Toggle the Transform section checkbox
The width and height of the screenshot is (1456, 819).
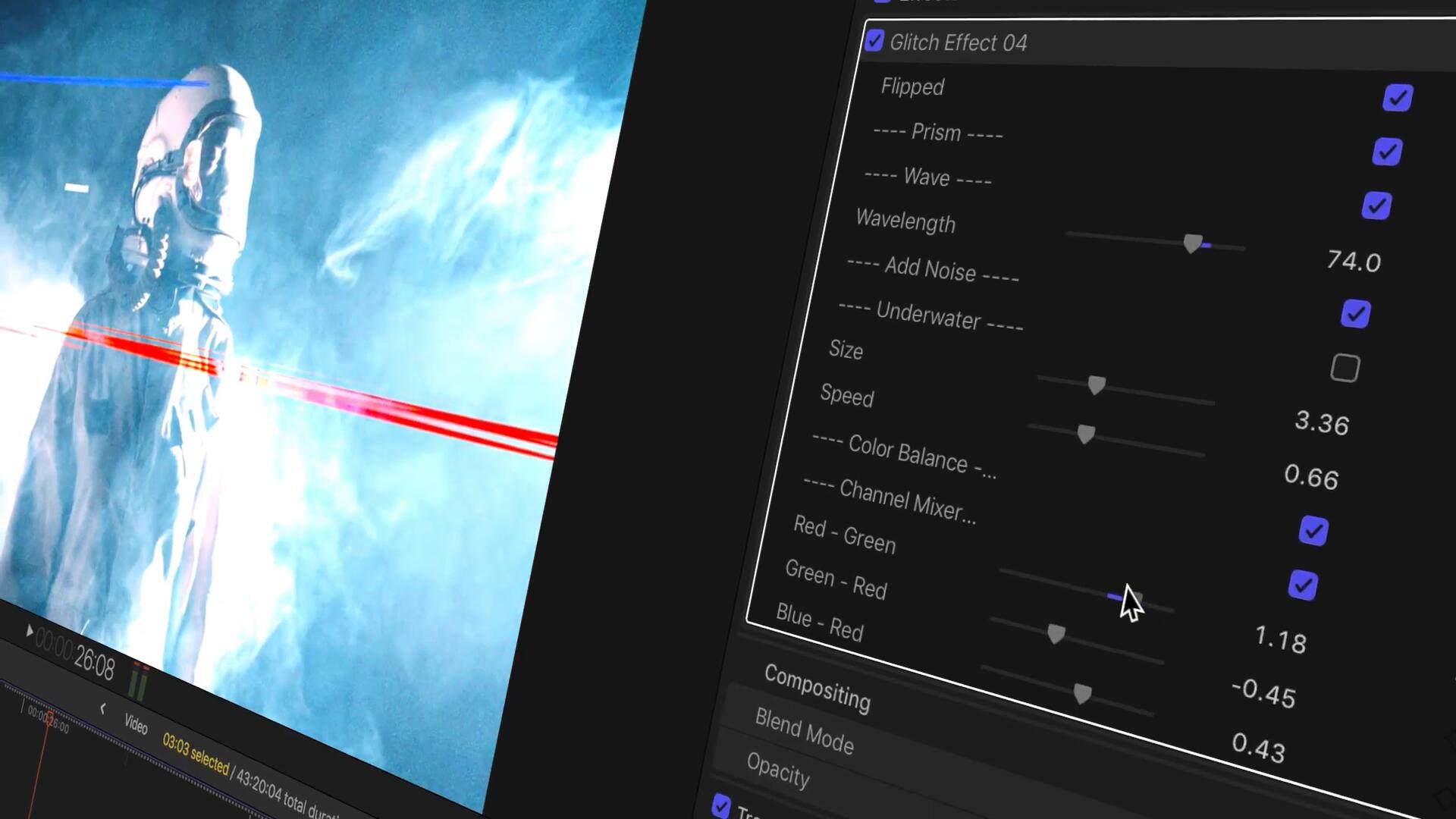(720, 805)
